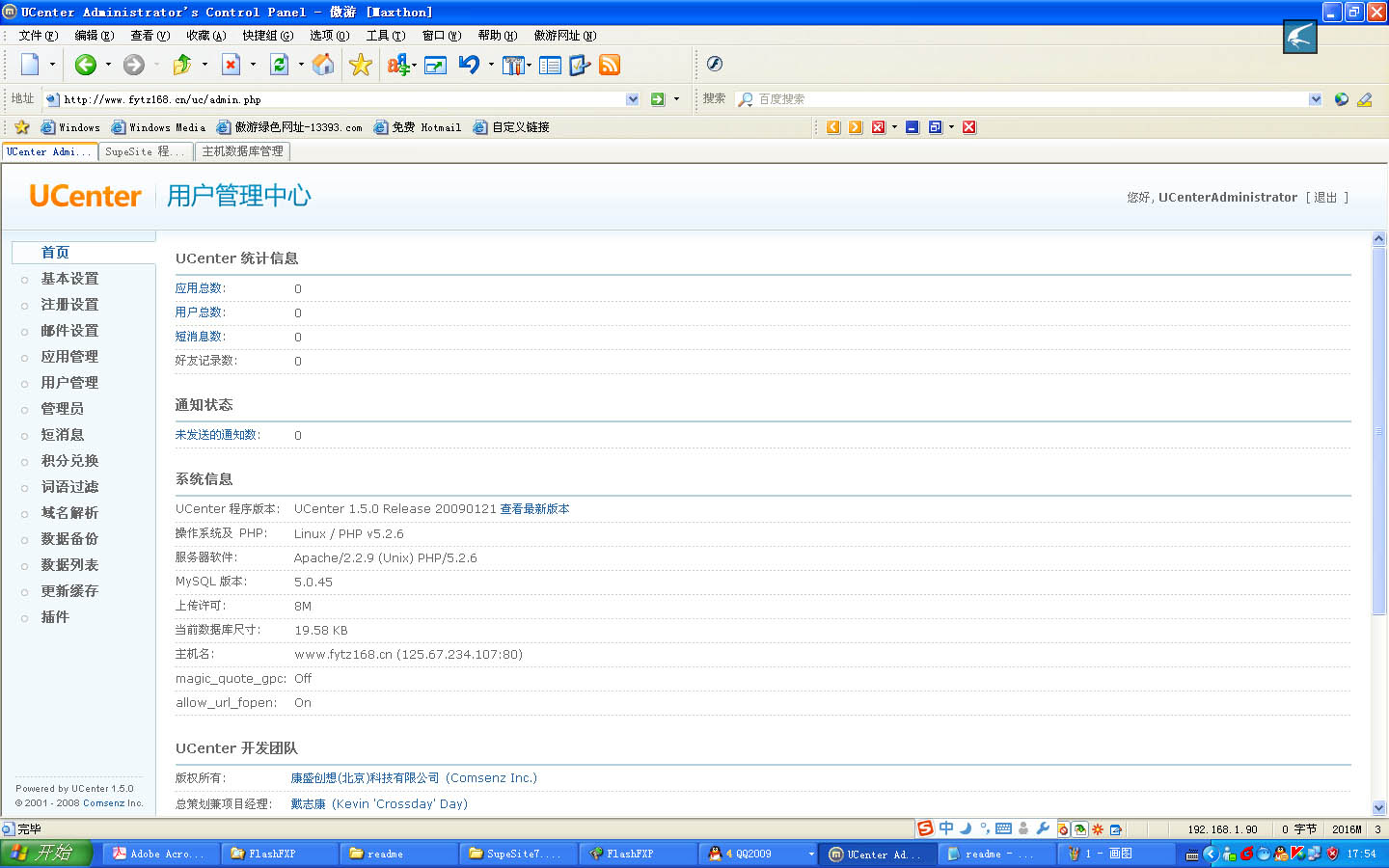Click the text size/translate icon
Viewport: 1389px width, 868px height.
click(397, 65)
